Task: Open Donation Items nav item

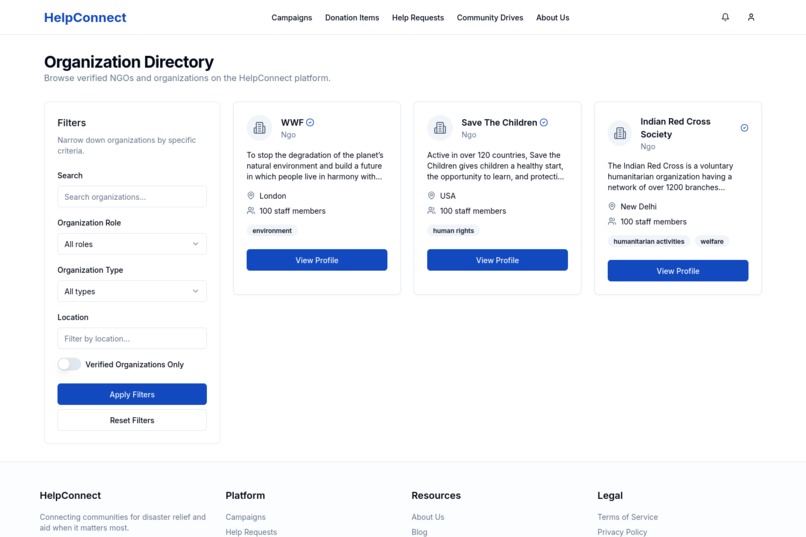Action: pyautogui.click(x=352, y=17)
